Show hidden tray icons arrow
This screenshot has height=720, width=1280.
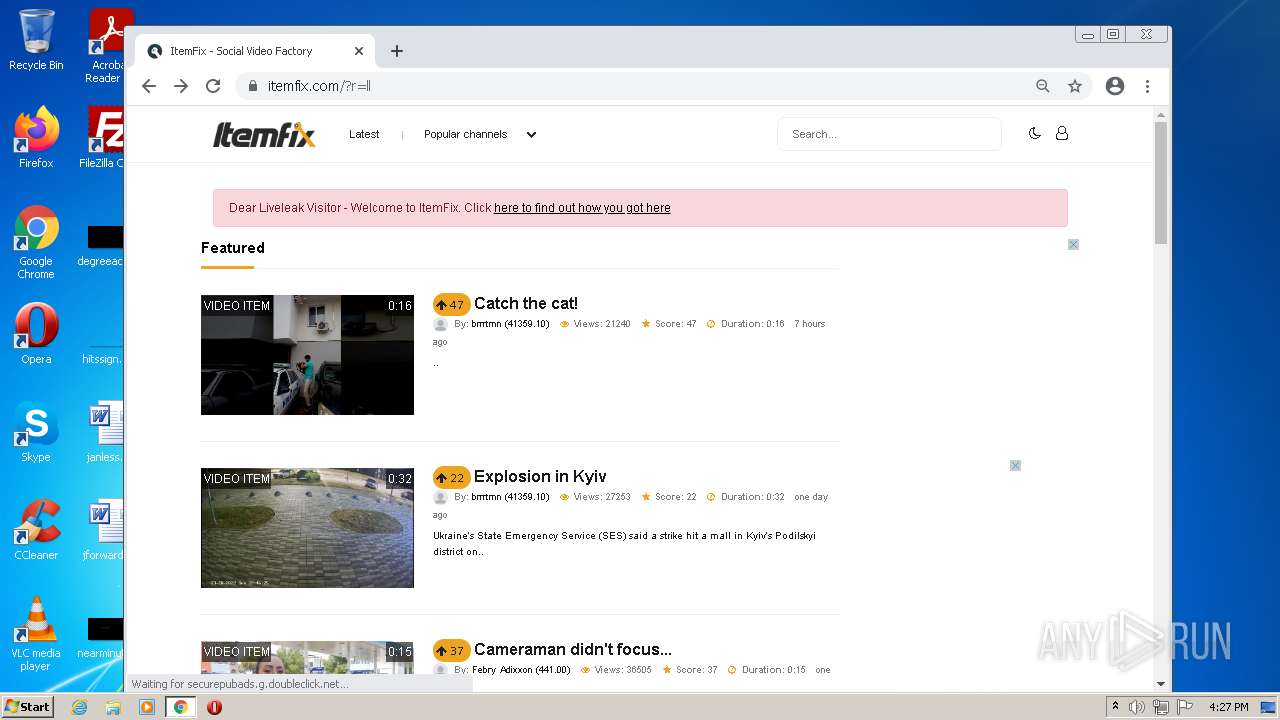click(1115, 707)
